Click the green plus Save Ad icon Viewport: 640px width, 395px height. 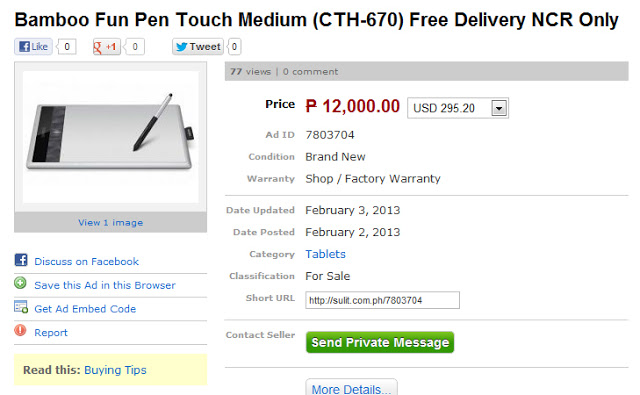[20, 283]
